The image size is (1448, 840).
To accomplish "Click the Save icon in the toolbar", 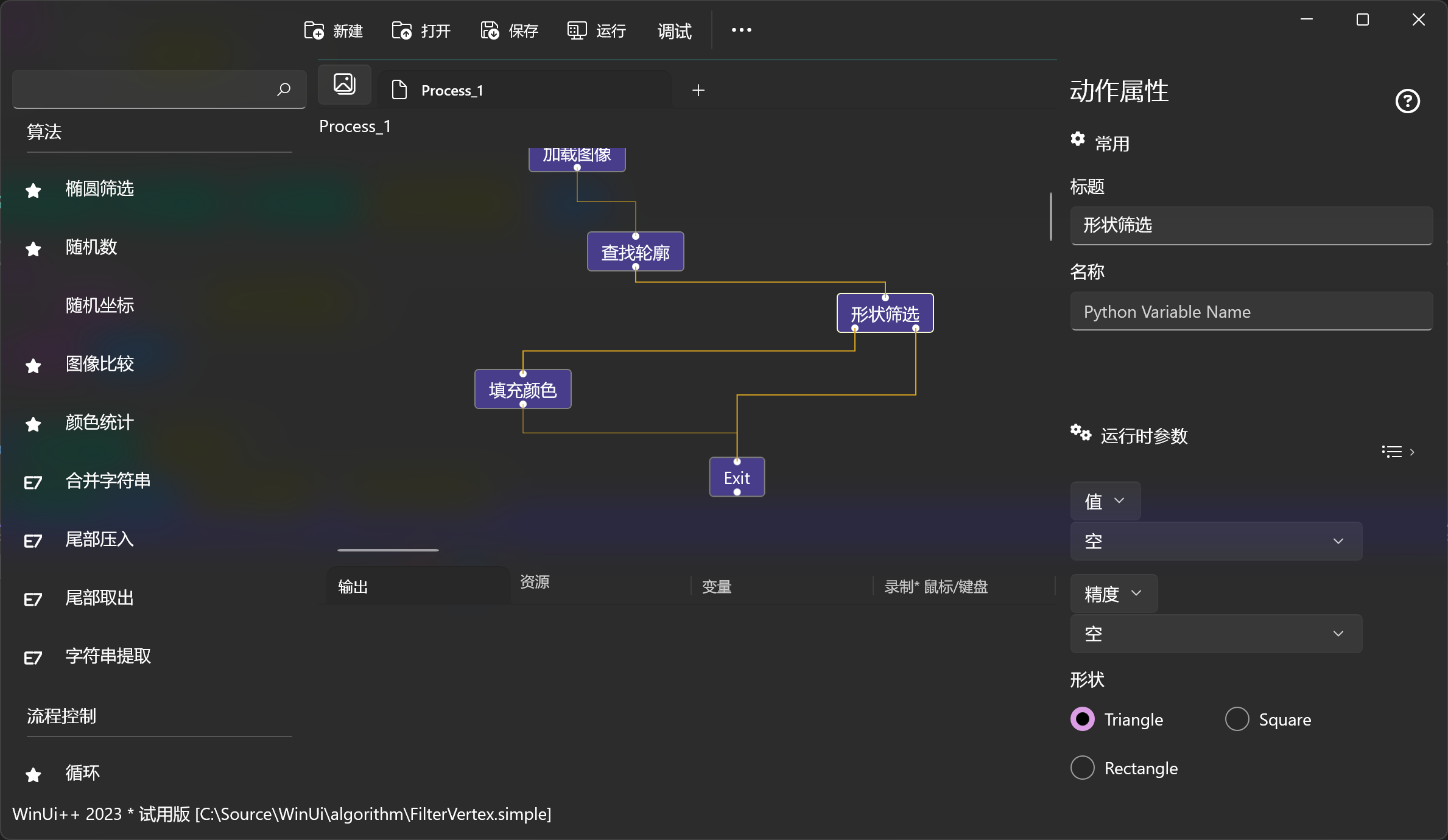I will [x=490, y=30].
